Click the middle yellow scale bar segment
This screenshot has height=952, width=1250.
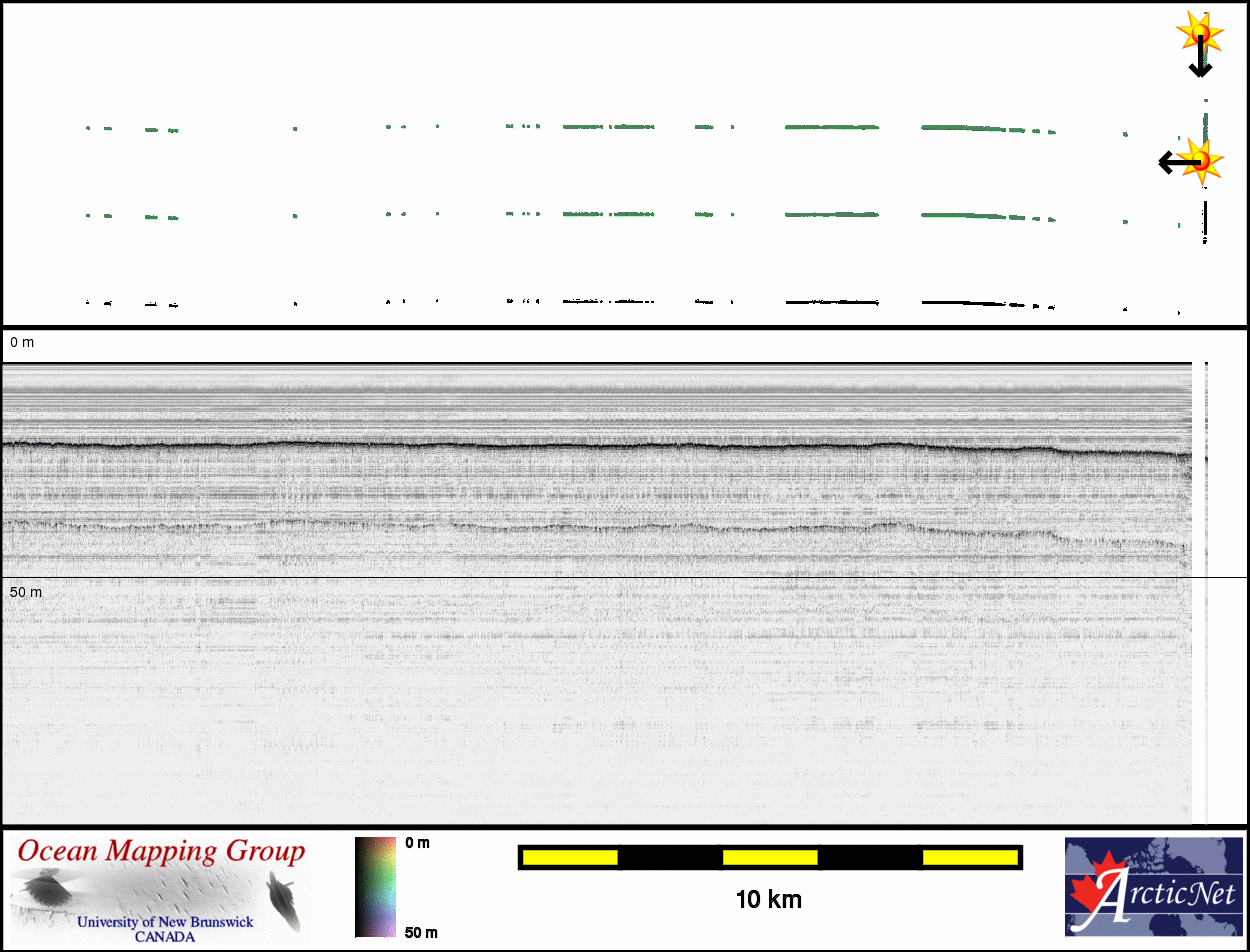pyautogui.click(x=770, y=857)
